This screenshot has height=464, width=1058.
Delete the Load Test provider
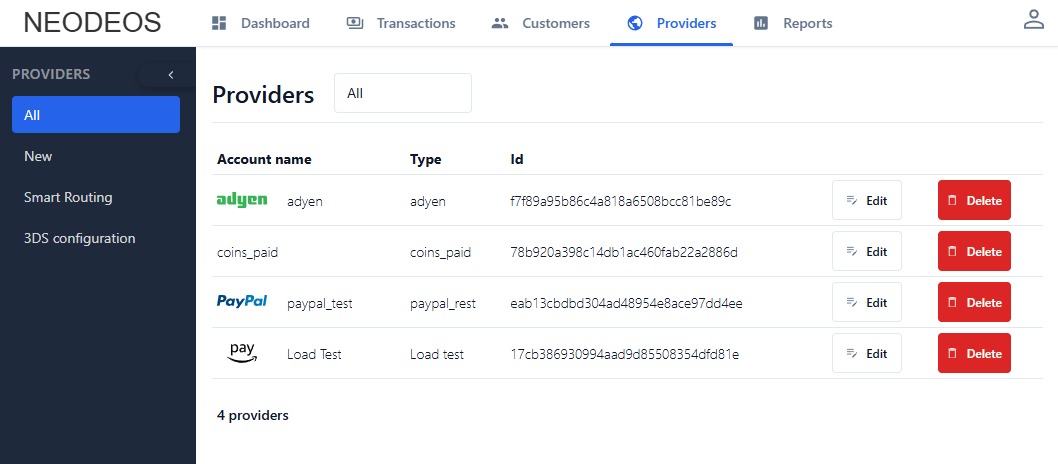(x=973, y=353)
